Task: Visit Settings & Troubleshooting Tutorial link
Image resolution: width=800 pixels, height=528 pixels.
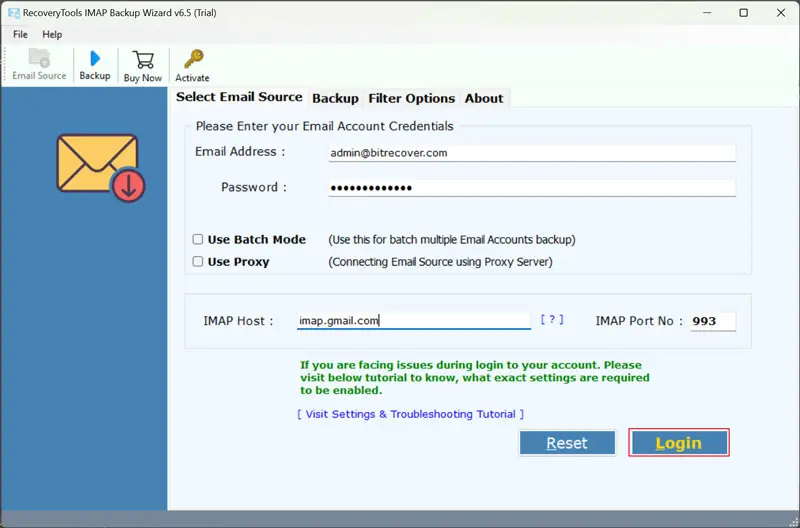Action: click(410, 414)
